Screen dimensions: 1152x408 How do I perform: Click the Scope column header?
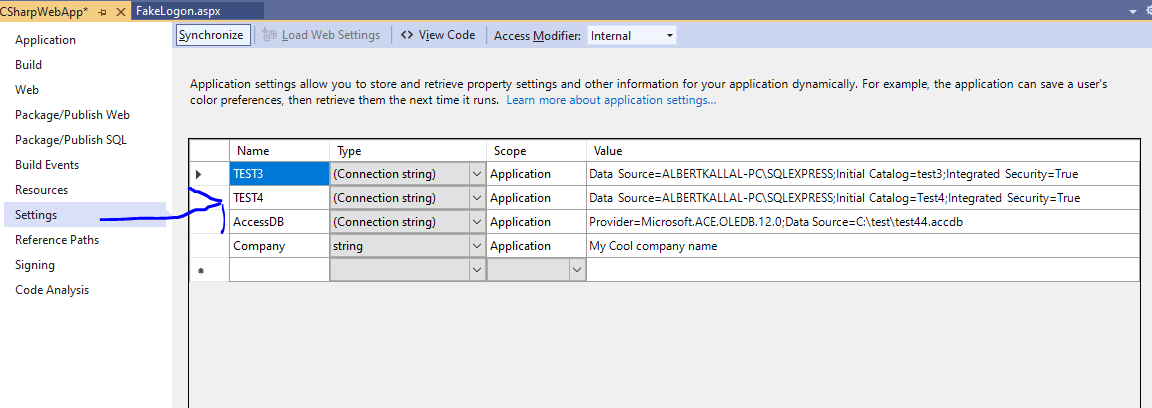(536, 151)
